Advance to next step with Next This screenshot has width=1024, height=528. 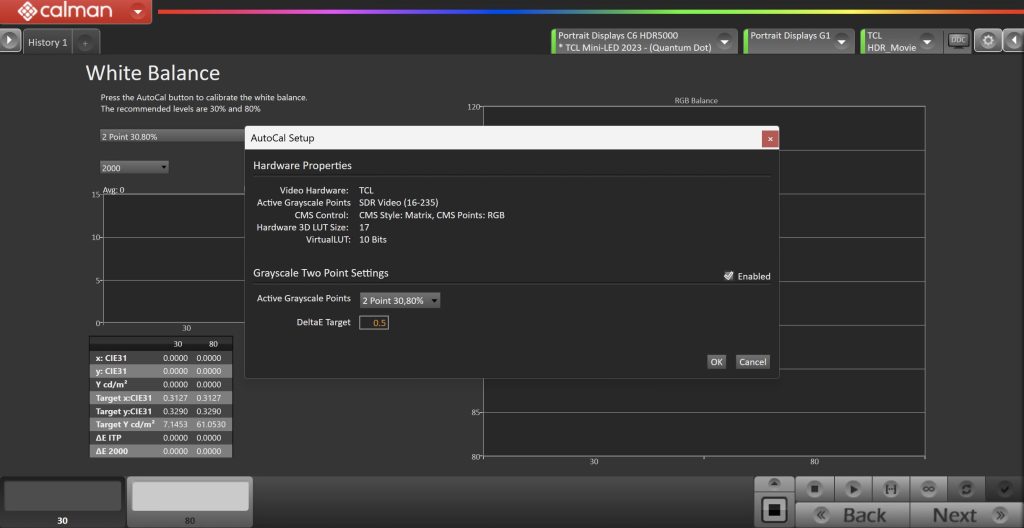click(x=966, y=515)
